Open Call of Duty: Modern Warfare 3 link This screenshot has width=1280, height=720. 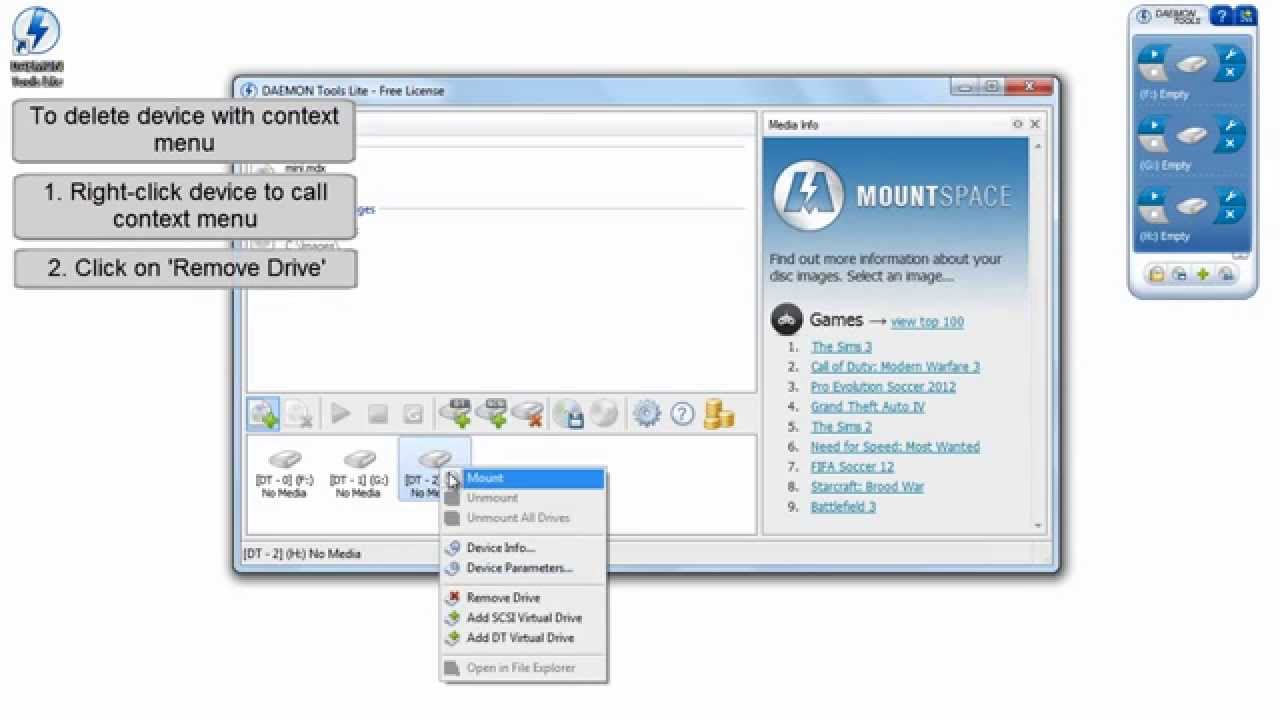pos(895,367)
